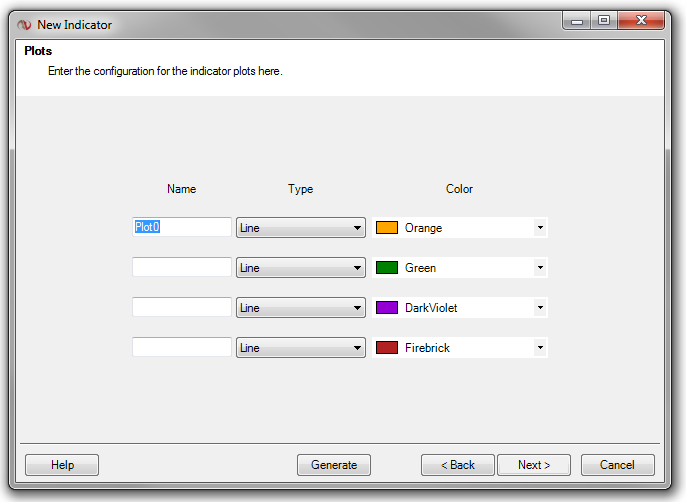Click the Firebrick color swatch
Viewport: 686px width, 502px height.
pos(387,348)
